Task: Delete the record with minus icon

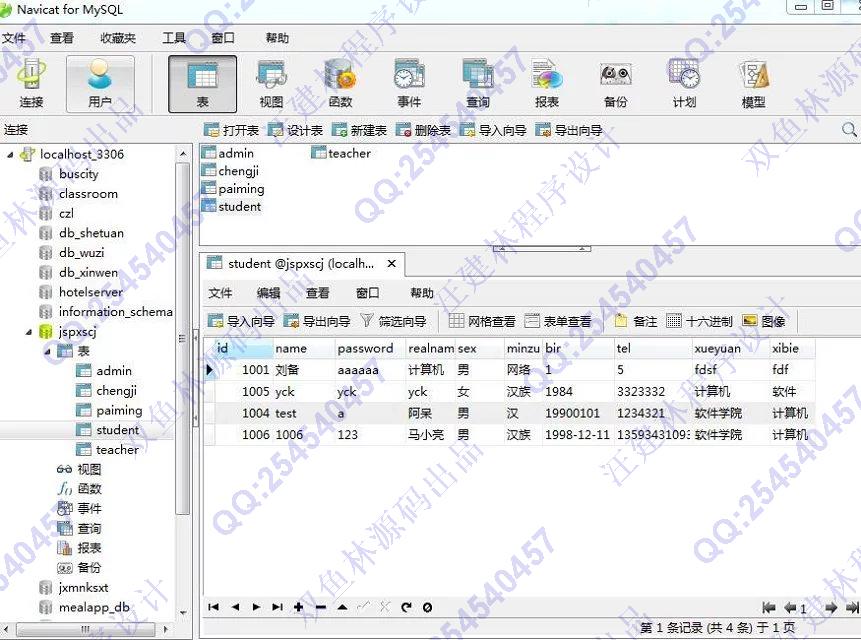Action: pyautogui.click(x=321, y=607)
